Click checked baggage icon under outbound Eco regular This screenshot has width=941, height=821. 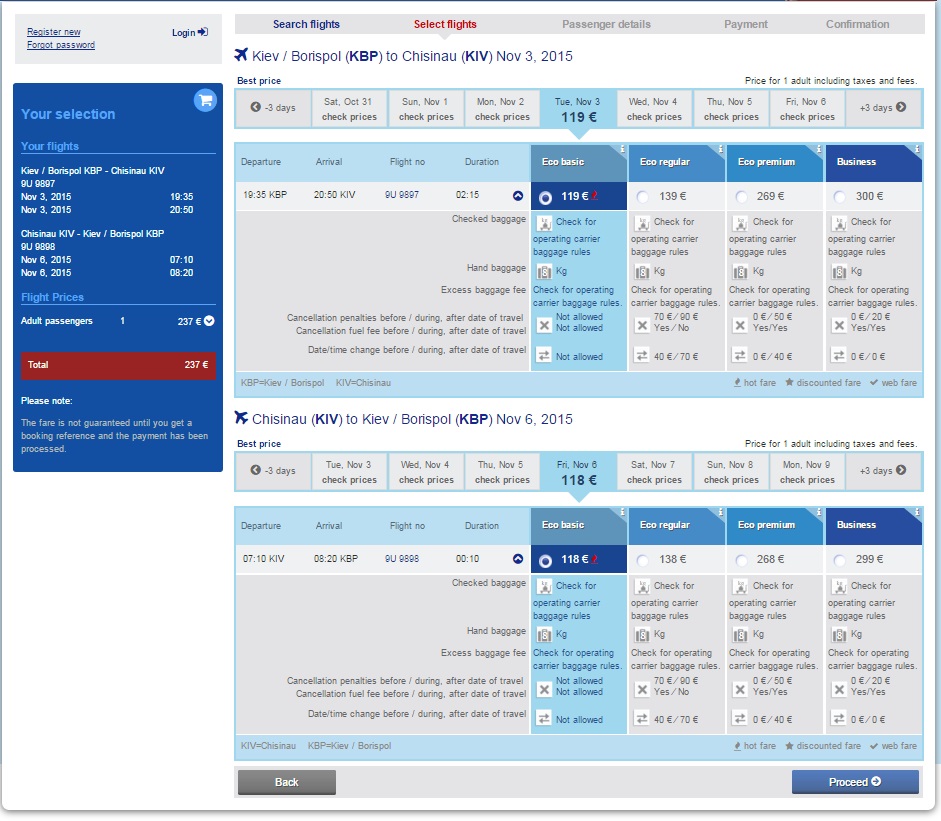click(643, 223)
